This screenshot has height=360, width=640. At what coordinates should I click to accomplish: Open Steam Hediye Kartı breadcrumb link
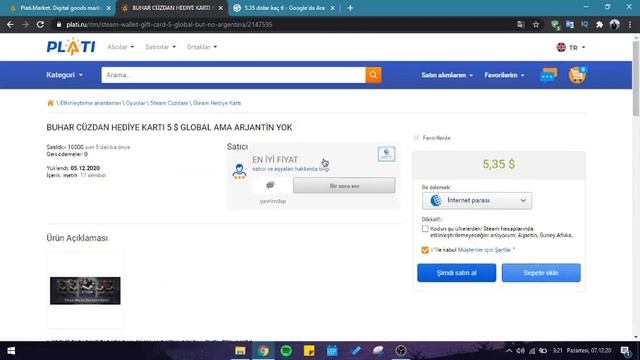(x=217, y=103)
